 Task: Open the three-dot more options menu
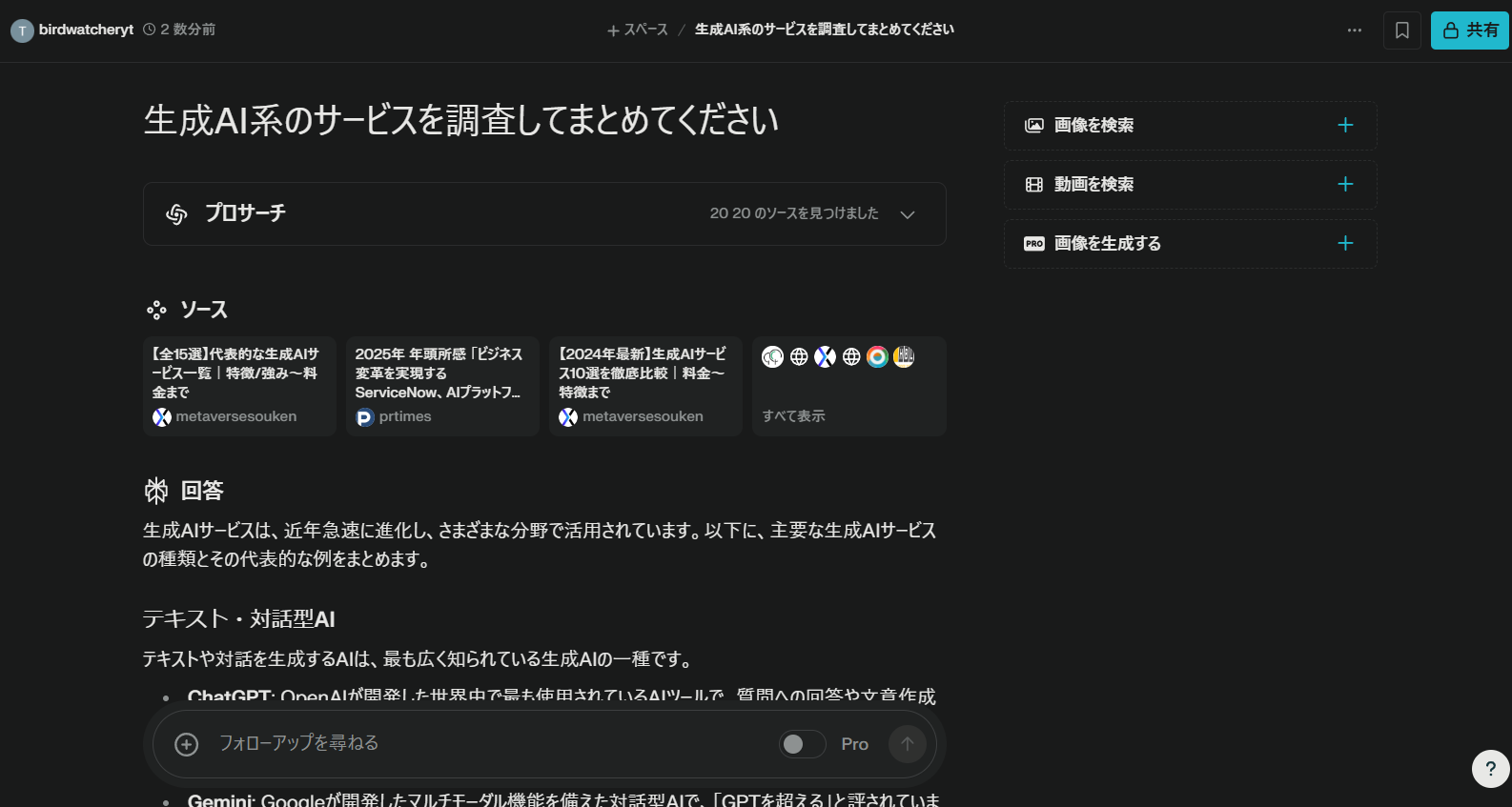(1355, 30)
